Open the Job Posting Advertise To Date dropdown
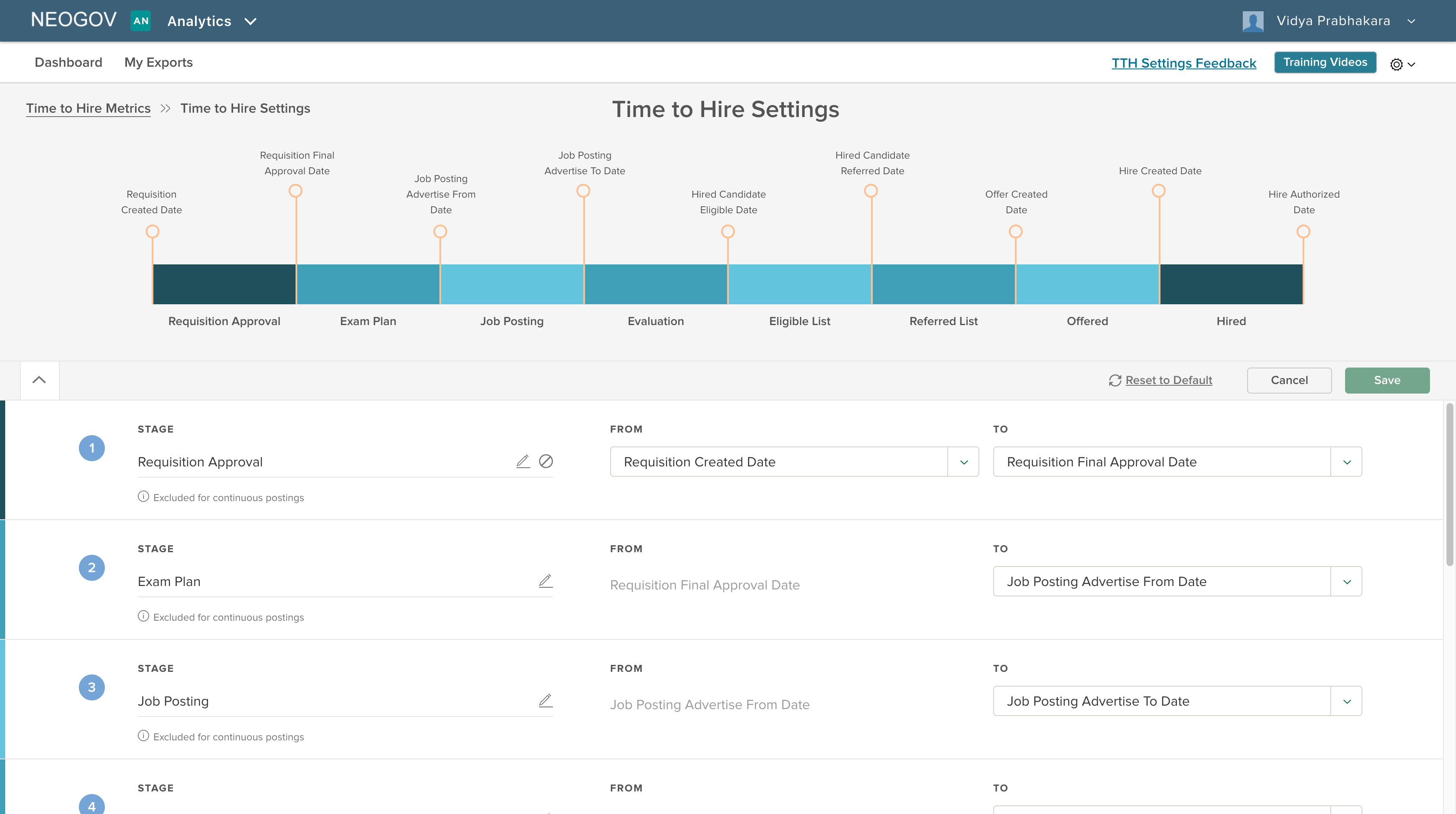1456x814 pixels. pyautogui.click(x=1177, y=701)
